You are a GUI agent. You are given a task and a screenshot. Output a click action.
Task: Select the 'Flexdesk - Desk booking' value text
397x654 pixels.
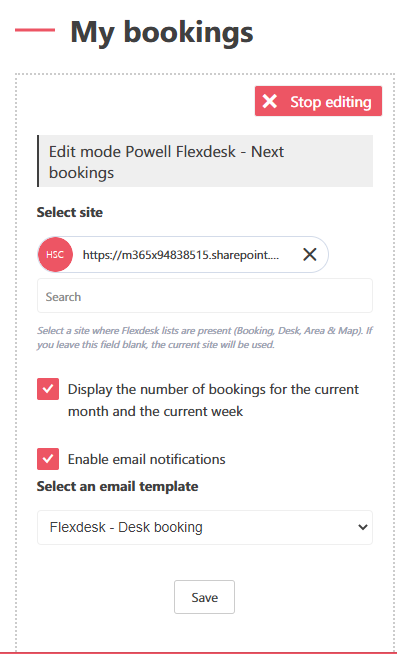[x=126, y=527]
